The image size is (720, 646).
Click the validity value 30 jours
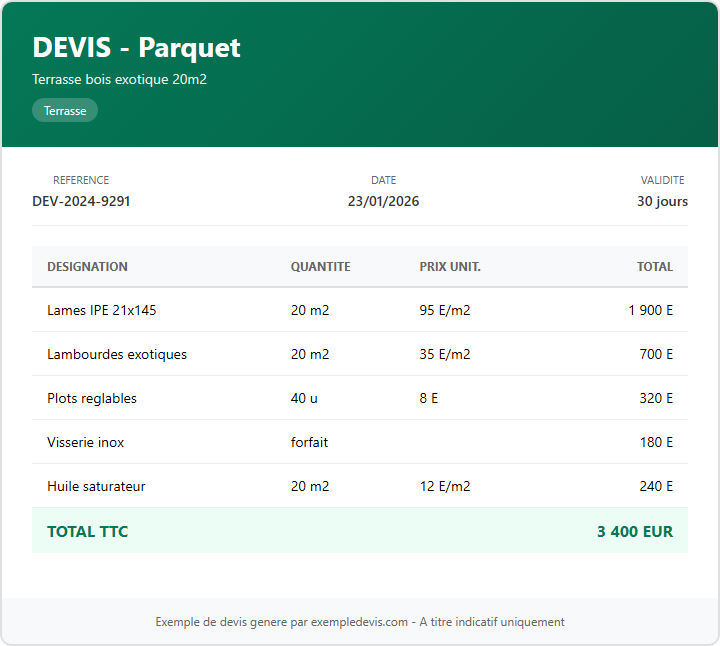click(662, 201)
